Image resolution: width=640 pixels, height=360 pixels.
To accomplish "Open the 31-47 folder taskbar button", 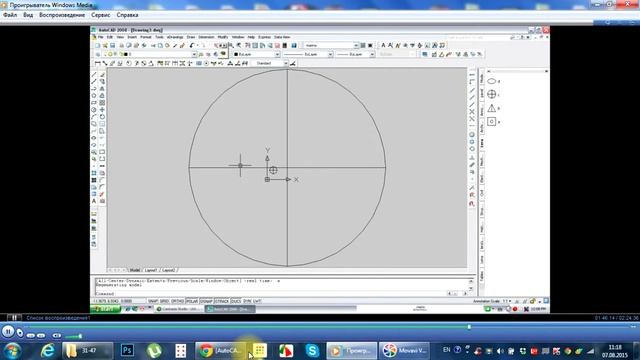I will coord(88,351).
